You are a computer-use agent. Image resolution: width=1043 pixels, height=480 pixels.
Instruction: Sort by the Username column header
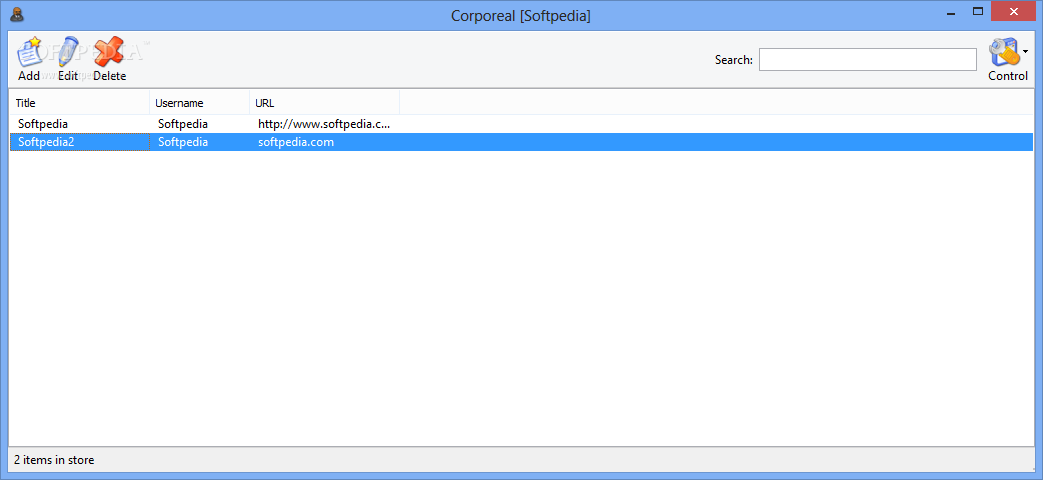click(x=200, y=103)
